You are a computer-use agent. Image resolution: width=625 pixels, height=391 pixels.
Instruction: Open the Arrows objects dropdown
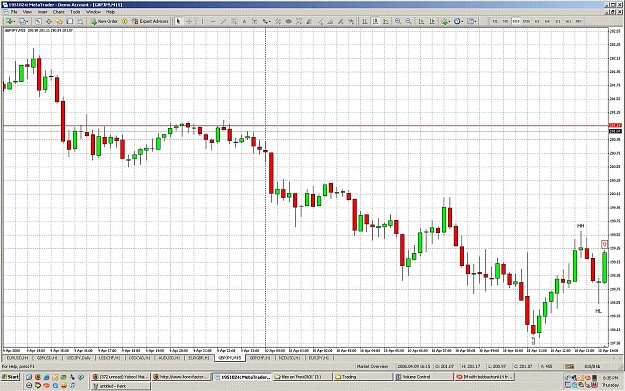tap(267, 22)
